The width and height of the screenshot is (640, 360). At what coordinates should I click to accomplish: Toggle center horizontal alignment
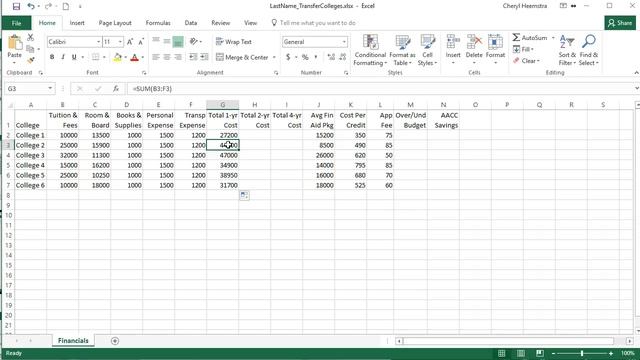pos(167,57)
